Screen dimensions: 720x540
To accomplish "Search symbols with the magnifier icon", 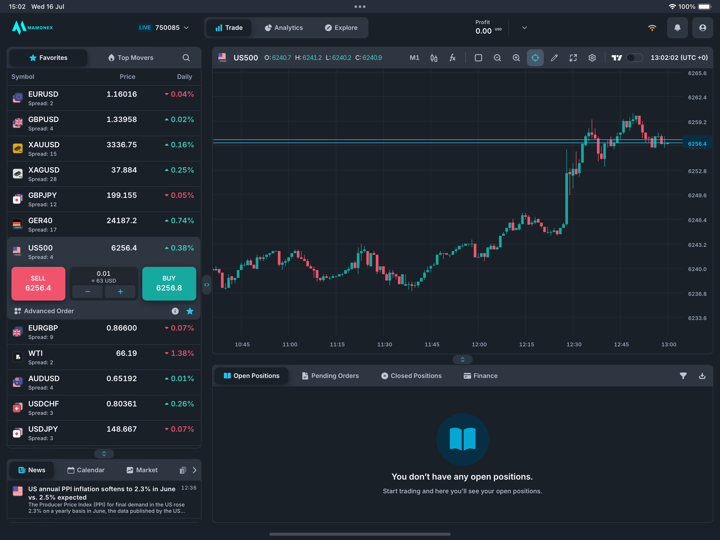I will (x=186, y=58).
